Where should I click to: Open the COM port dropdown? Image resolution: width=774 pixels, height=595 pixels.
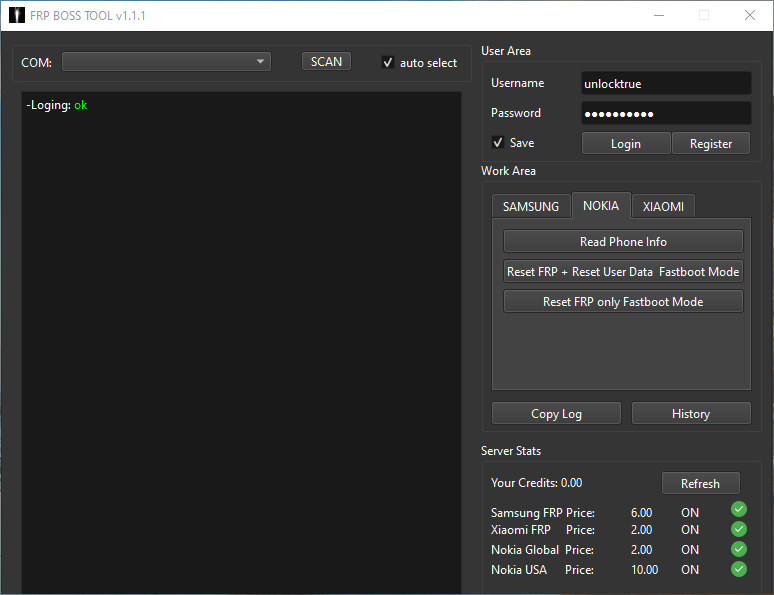coord(166,62)
